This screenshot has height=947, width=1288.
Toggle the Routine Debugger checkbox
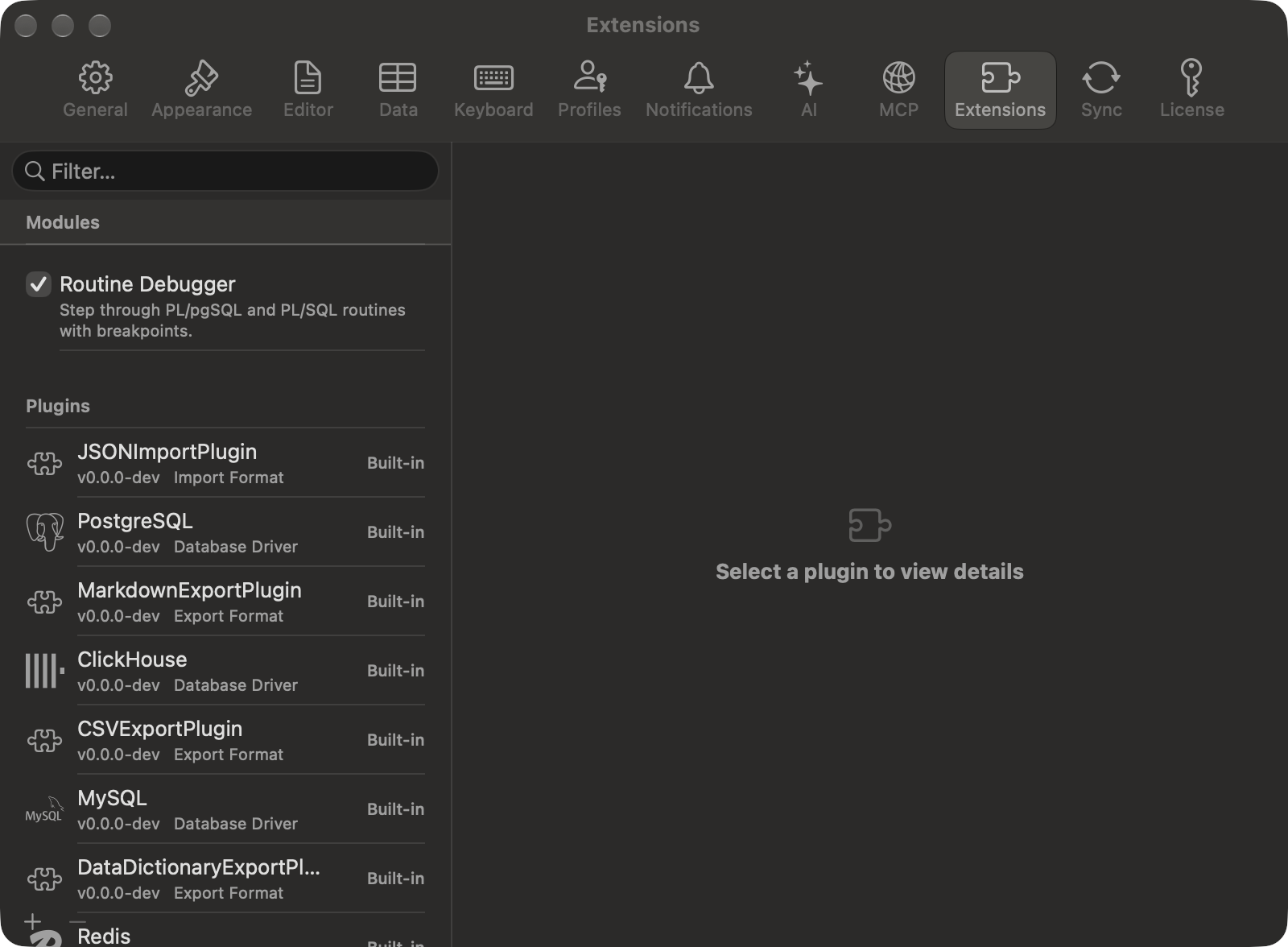coord(39,284)
